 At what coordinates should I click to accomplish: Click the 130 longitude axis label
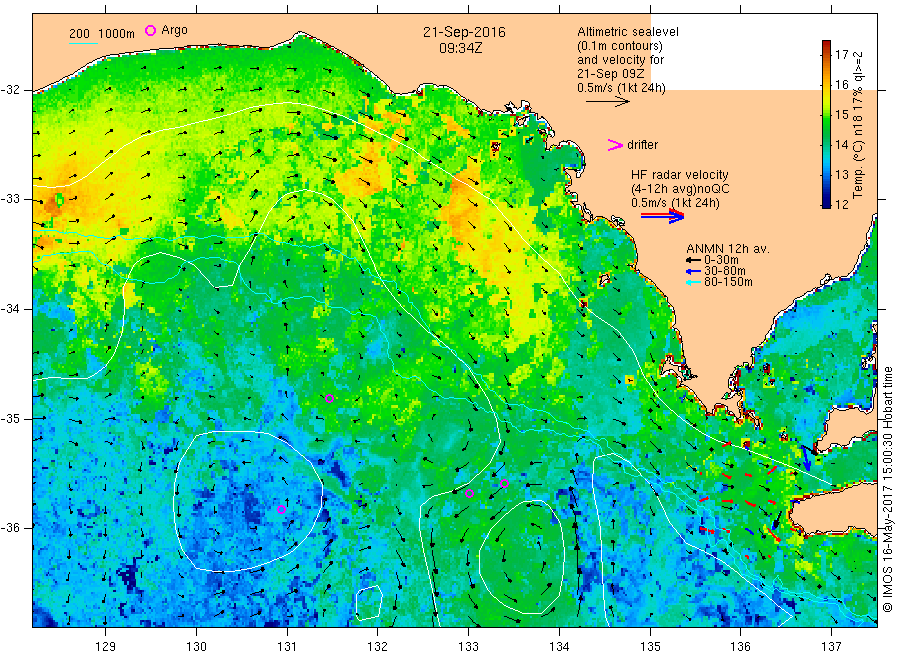pos(196,647)
